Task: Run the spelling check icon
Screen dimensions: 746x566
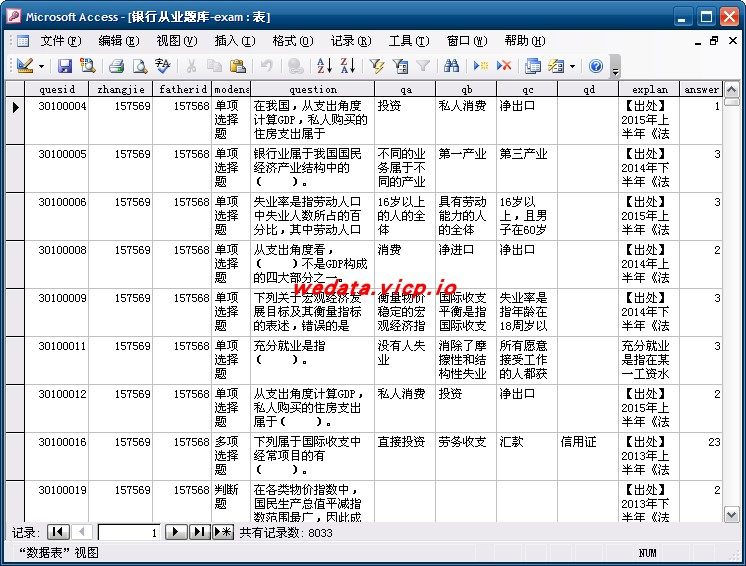Action: [163, 66]
